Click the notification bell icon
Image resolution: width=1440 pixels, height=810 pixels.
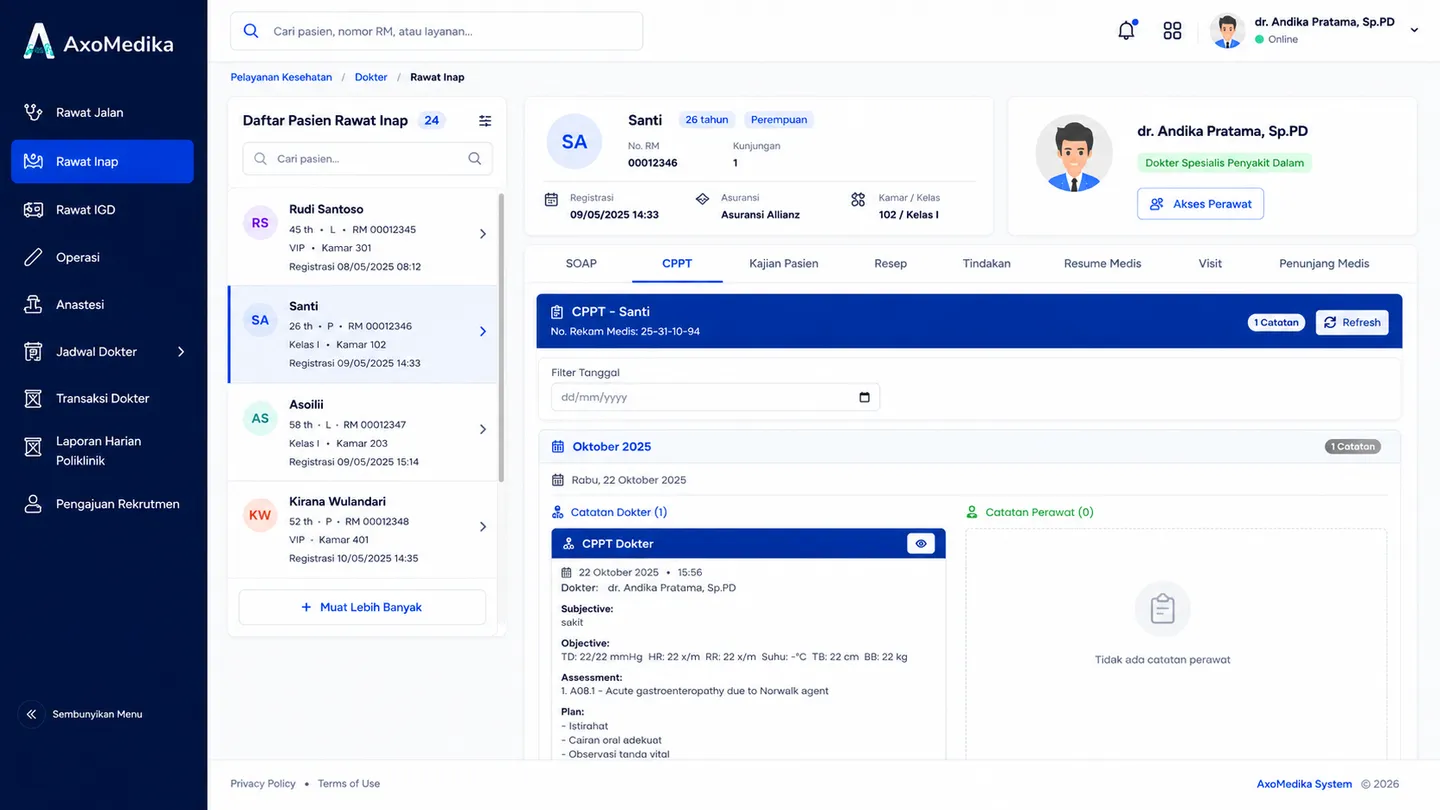click(x=1126, y=31)
